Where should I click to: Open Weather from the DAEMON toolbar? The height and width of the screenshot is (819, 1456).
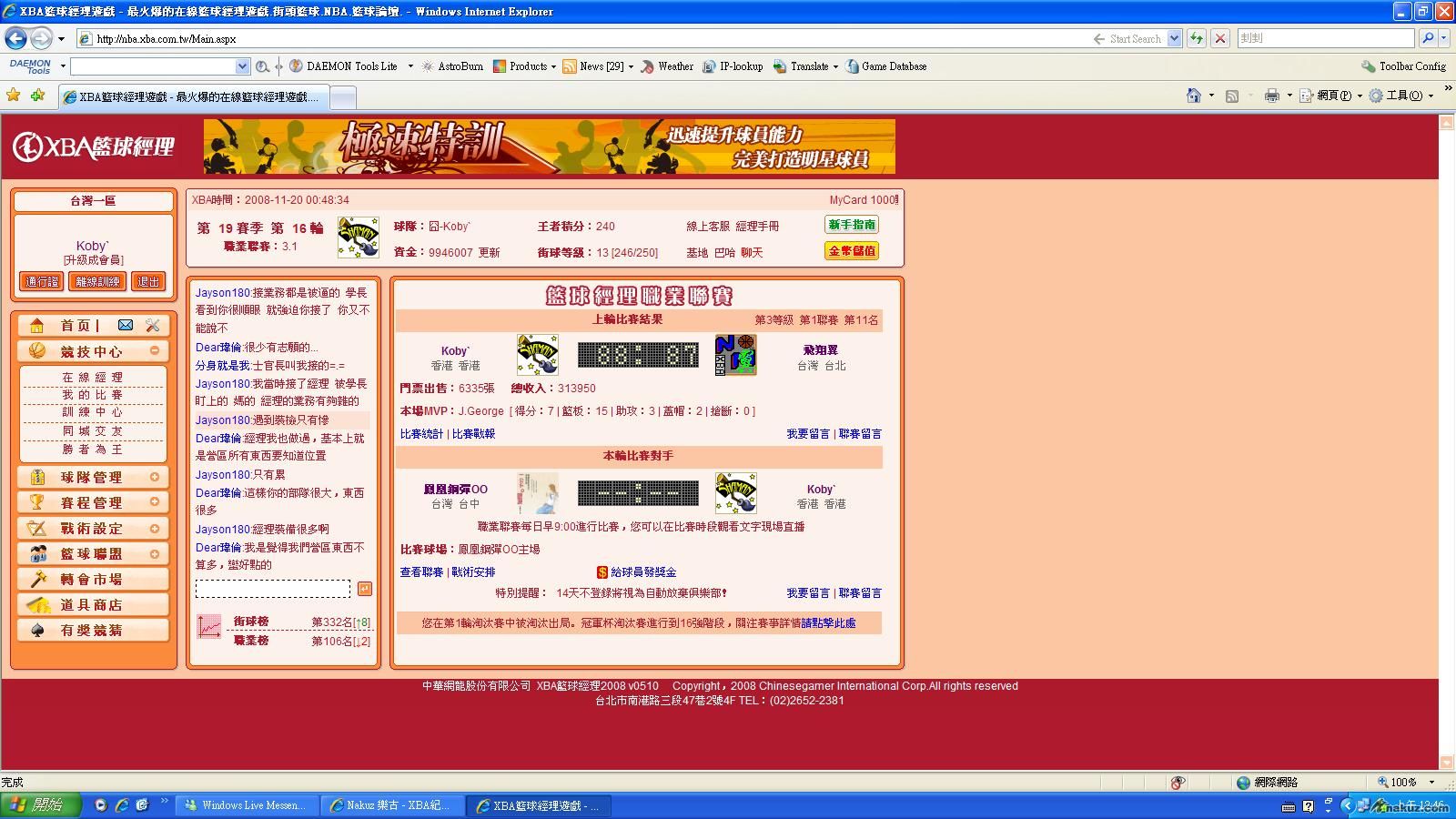(667, 66)
